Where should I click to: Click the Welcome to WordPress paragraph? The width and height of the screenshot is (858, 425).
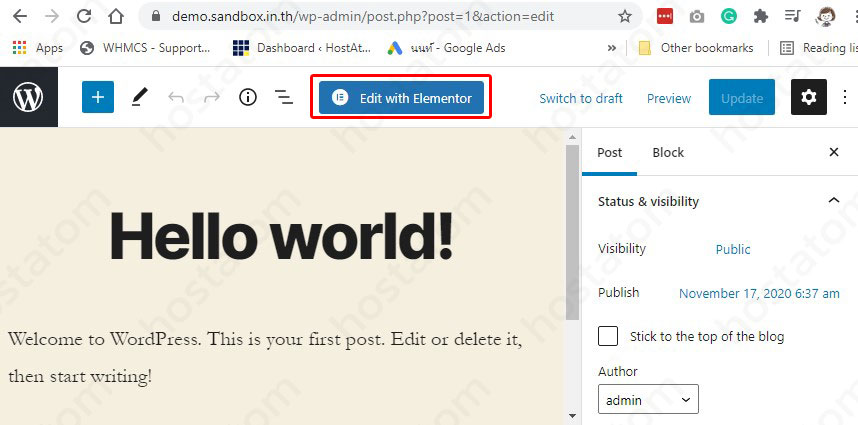(x=265, y=358)
